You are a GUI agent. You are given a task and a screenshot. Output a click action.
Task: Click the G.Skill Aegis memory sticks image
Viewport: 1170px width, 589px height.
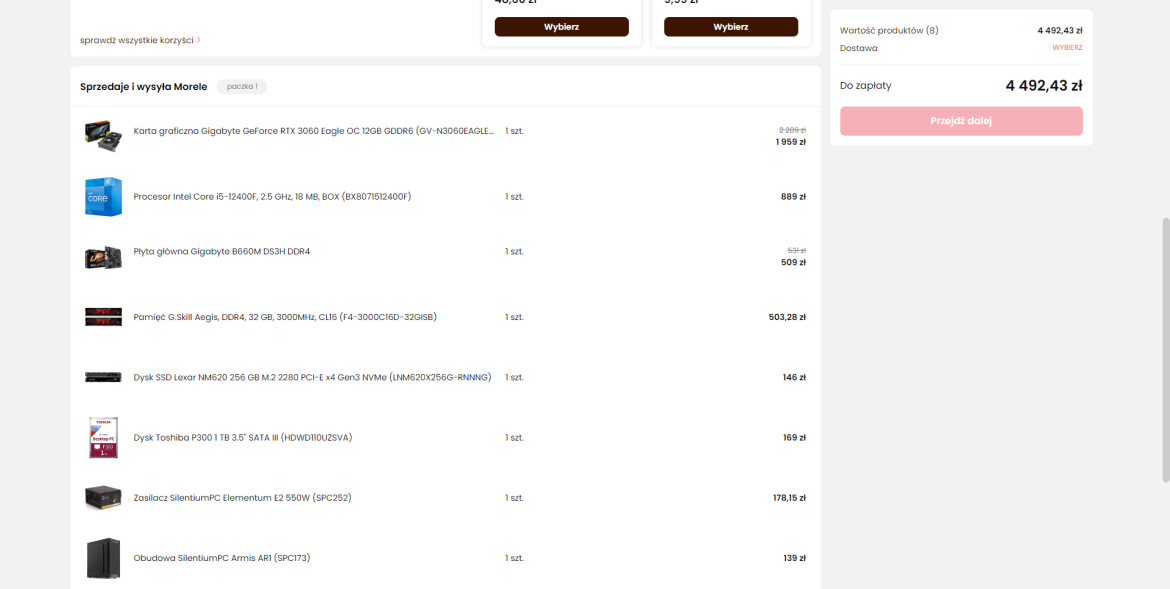tap(103, 317)
